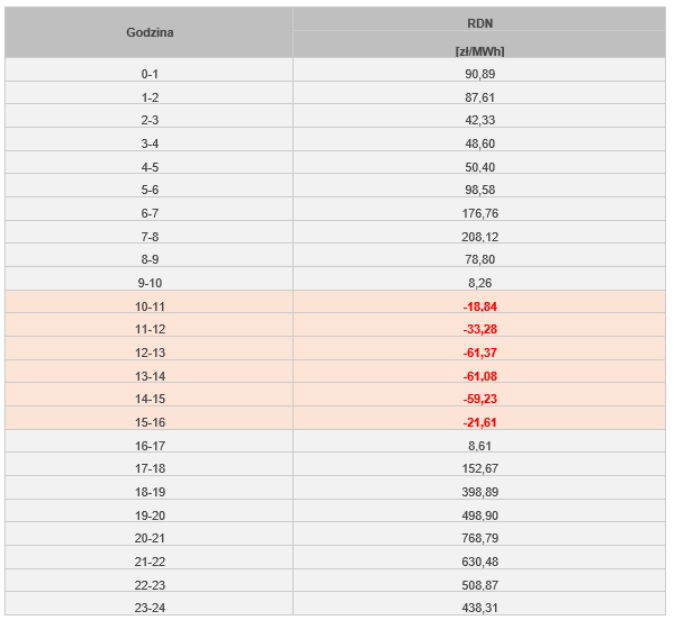Screen dimensions: 673x620
Task: Click the Godzina column header
Action: point(150,32)
